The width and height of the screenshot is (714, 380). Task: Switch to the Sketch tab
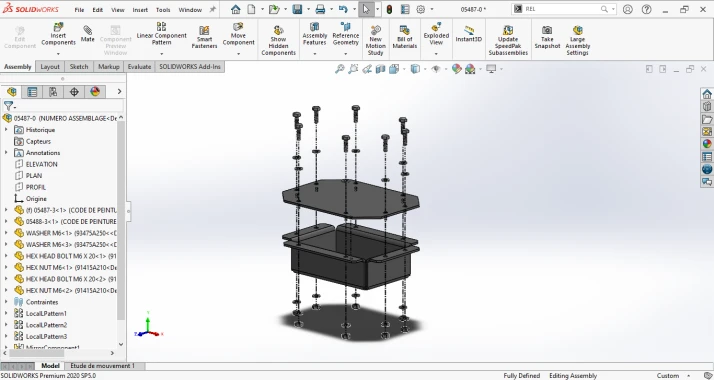coord(79,66)
